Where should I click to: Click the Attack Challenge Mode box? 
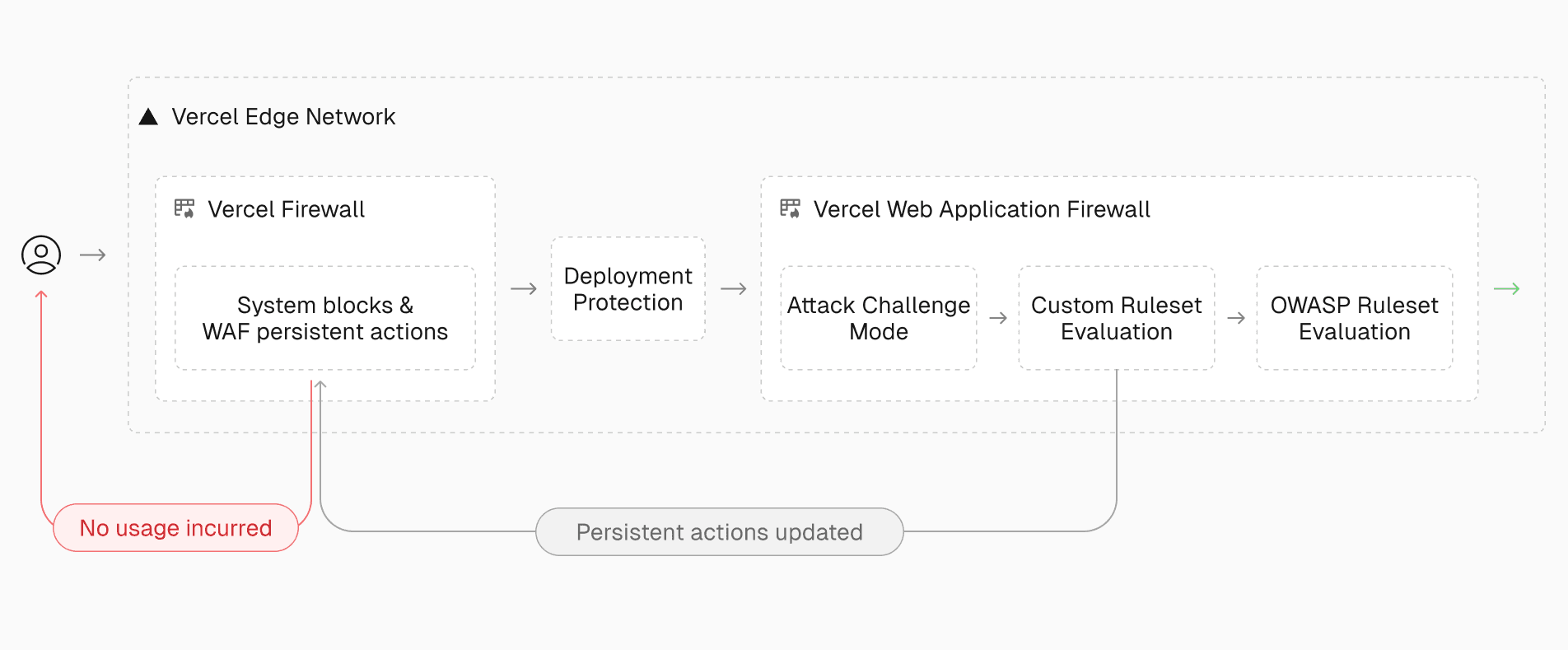tap(879, 318)
